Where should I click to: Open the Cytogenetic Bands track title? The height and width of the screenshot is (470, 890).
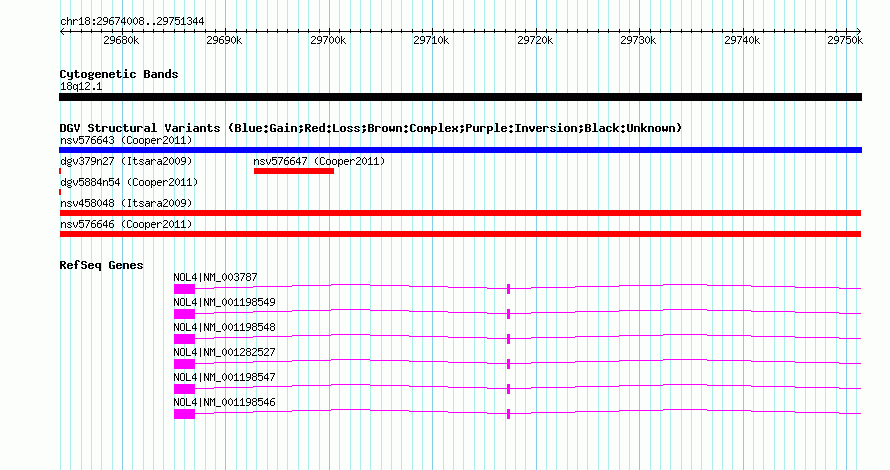(119, 74)
